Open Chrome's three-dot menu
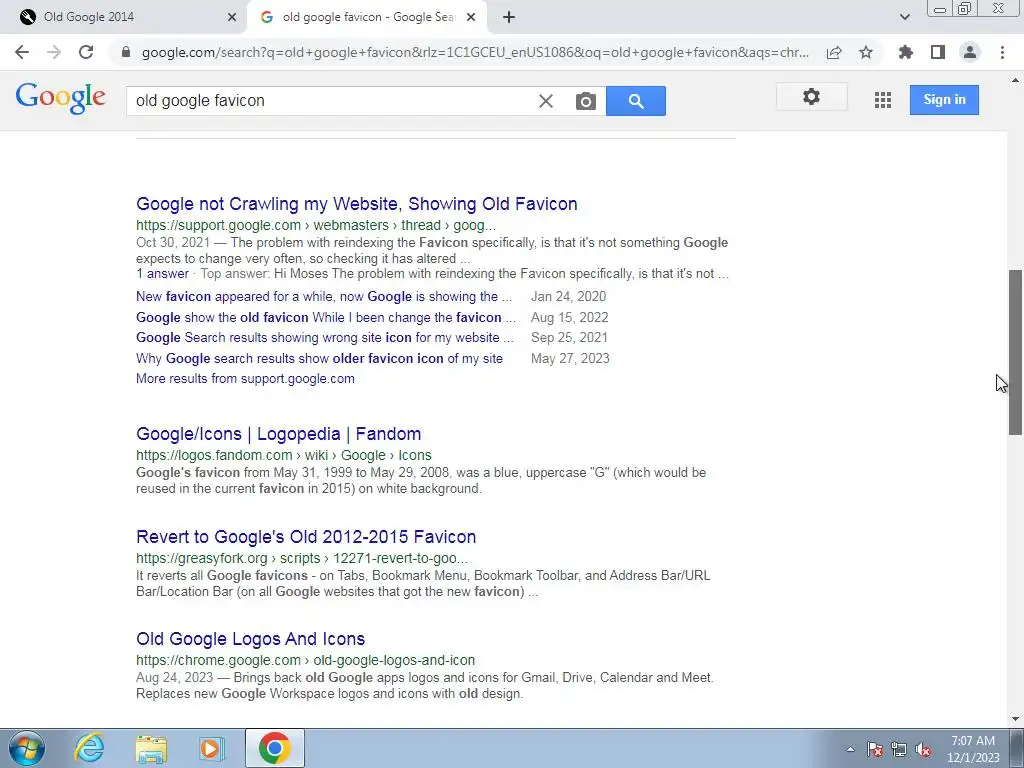Image resolution: width=1024 pixels, height=768 pixels. point(1002,52)
